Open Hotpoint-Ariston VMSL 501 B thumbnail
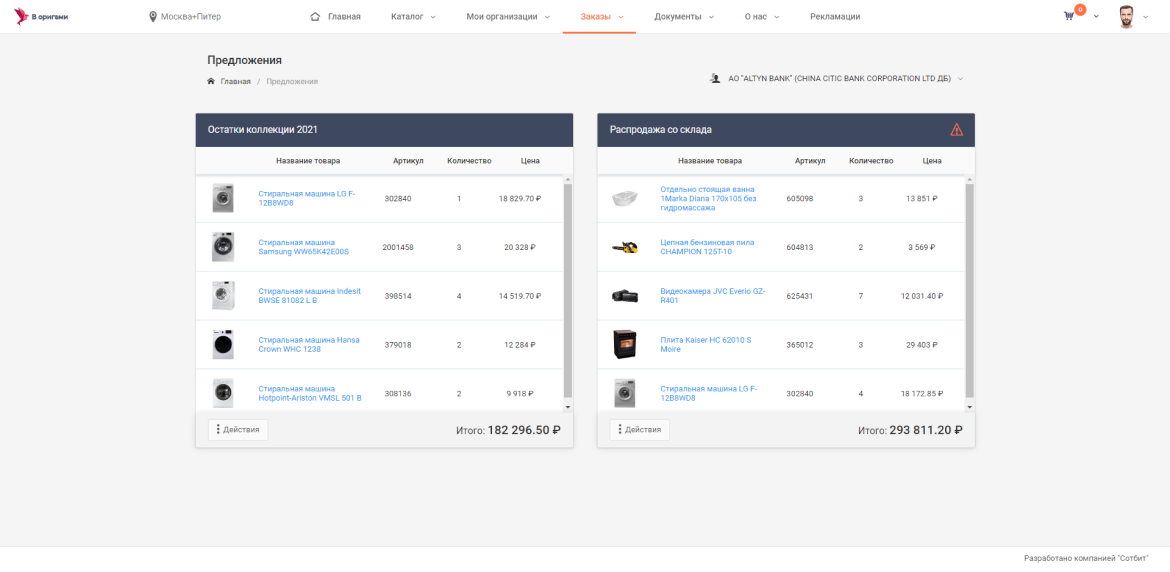 coord(222,393)
